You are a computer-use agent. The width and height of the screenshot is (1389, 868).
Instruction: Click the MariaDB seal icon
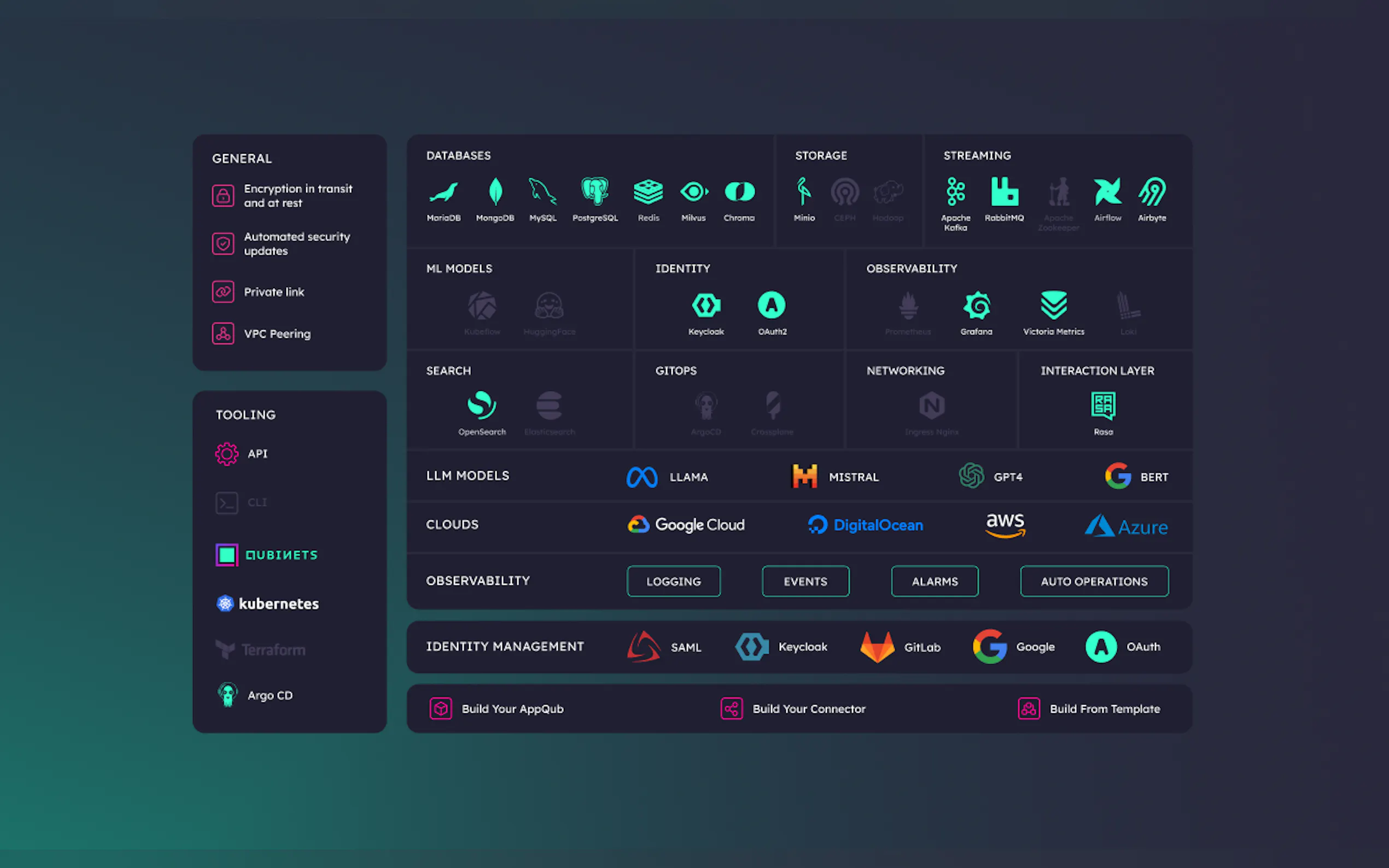[443, 192]
